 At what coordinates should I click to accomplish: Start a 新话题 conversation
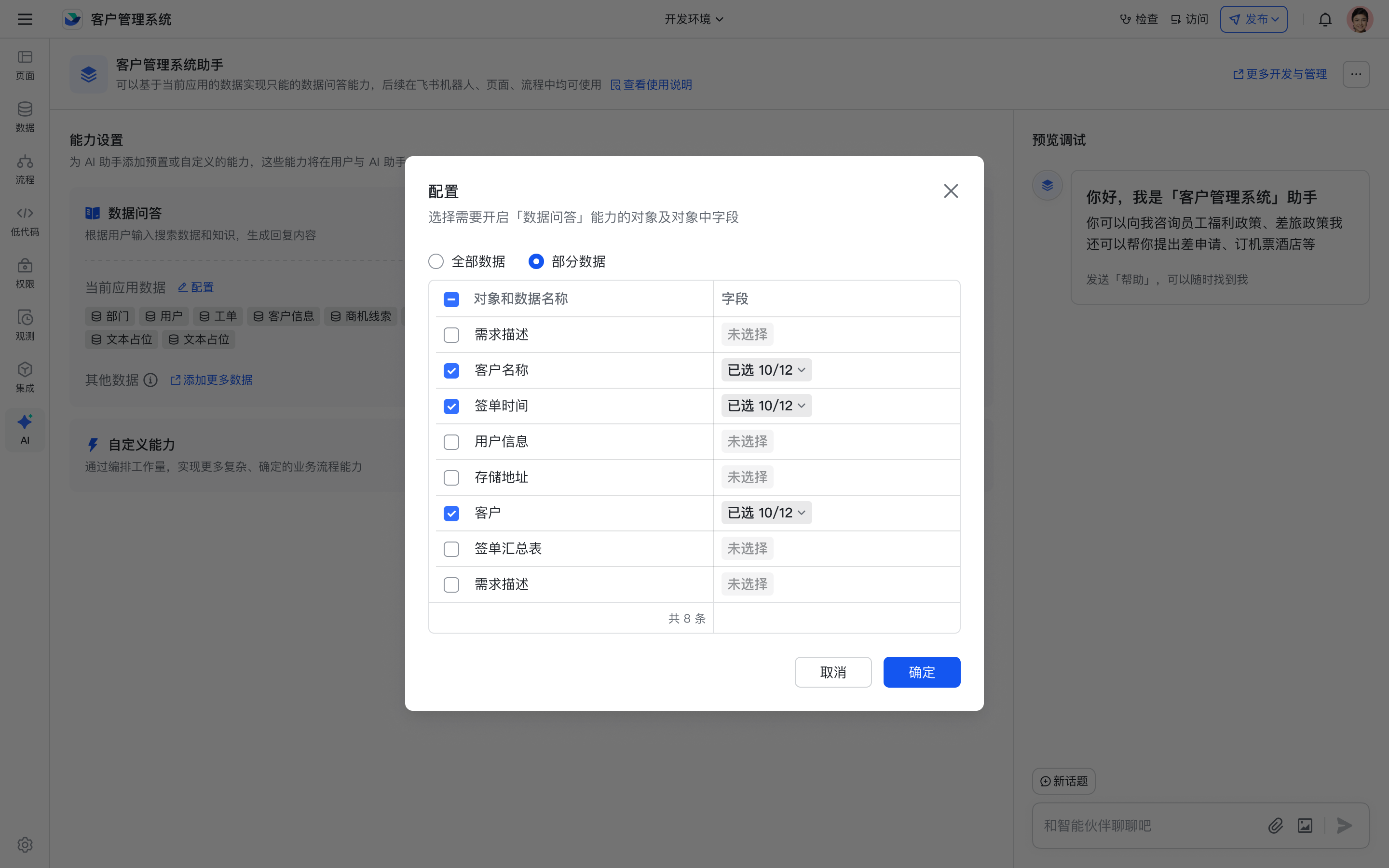[x=1063, y=781]
